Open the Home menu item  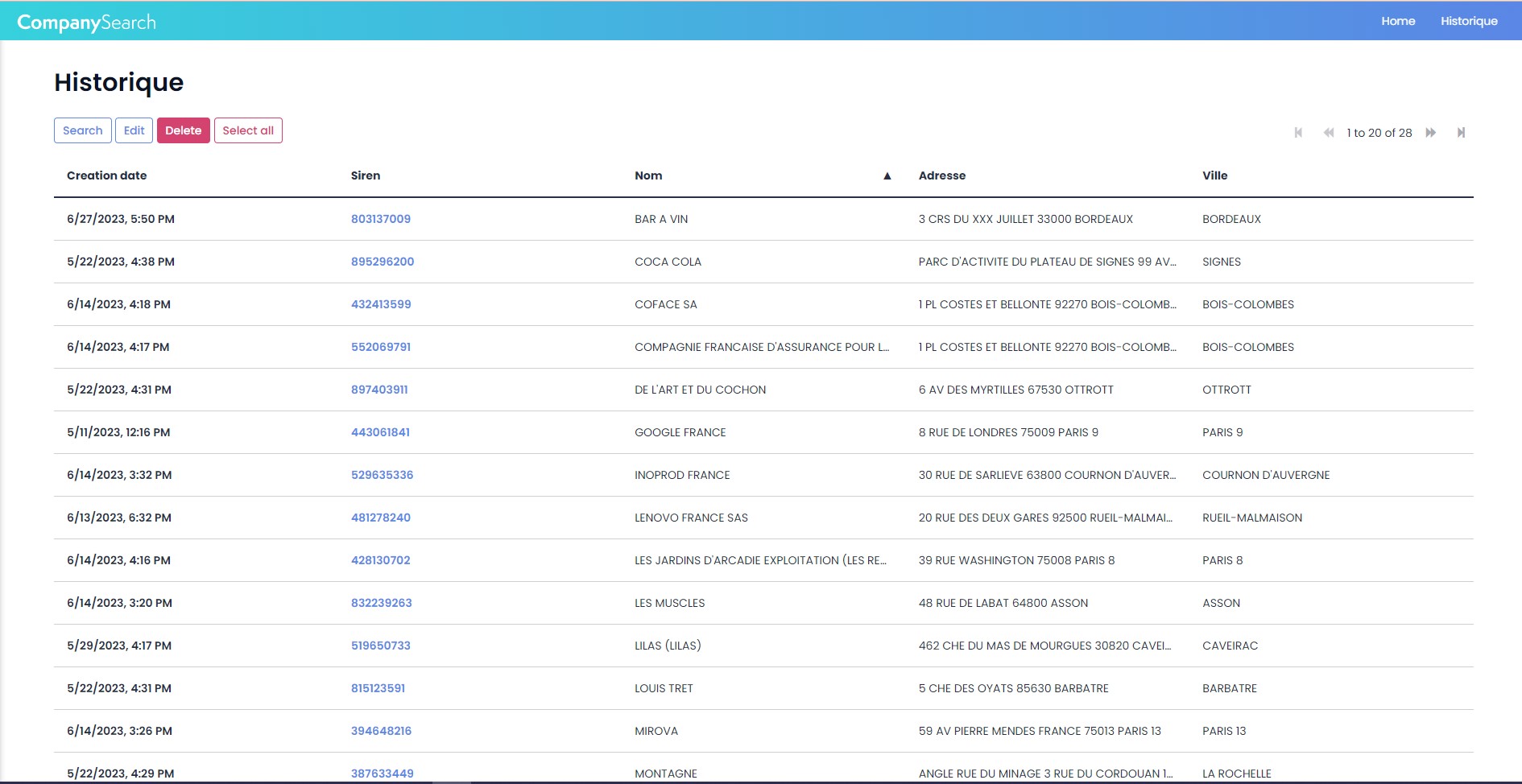[x=1397, y=21]
